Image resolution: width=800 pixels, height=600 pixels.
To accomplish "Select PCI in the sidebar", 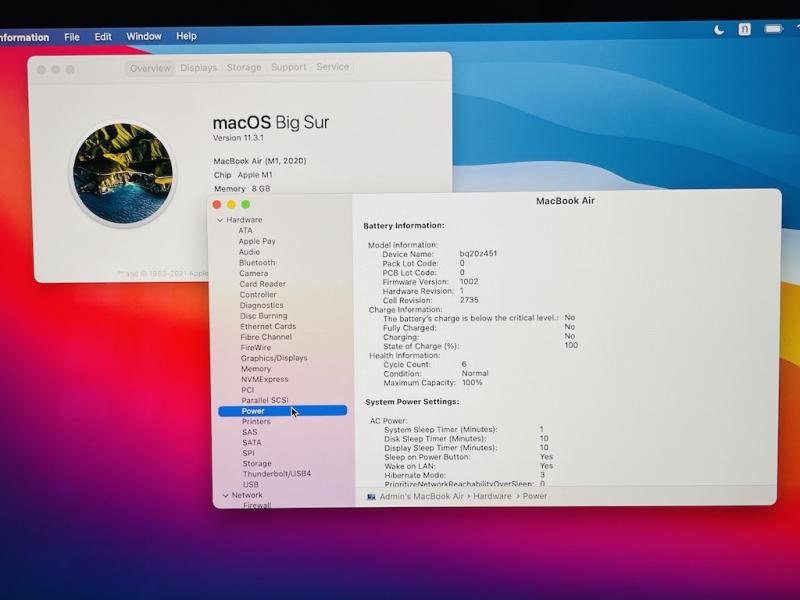I will tap(247, 390).
